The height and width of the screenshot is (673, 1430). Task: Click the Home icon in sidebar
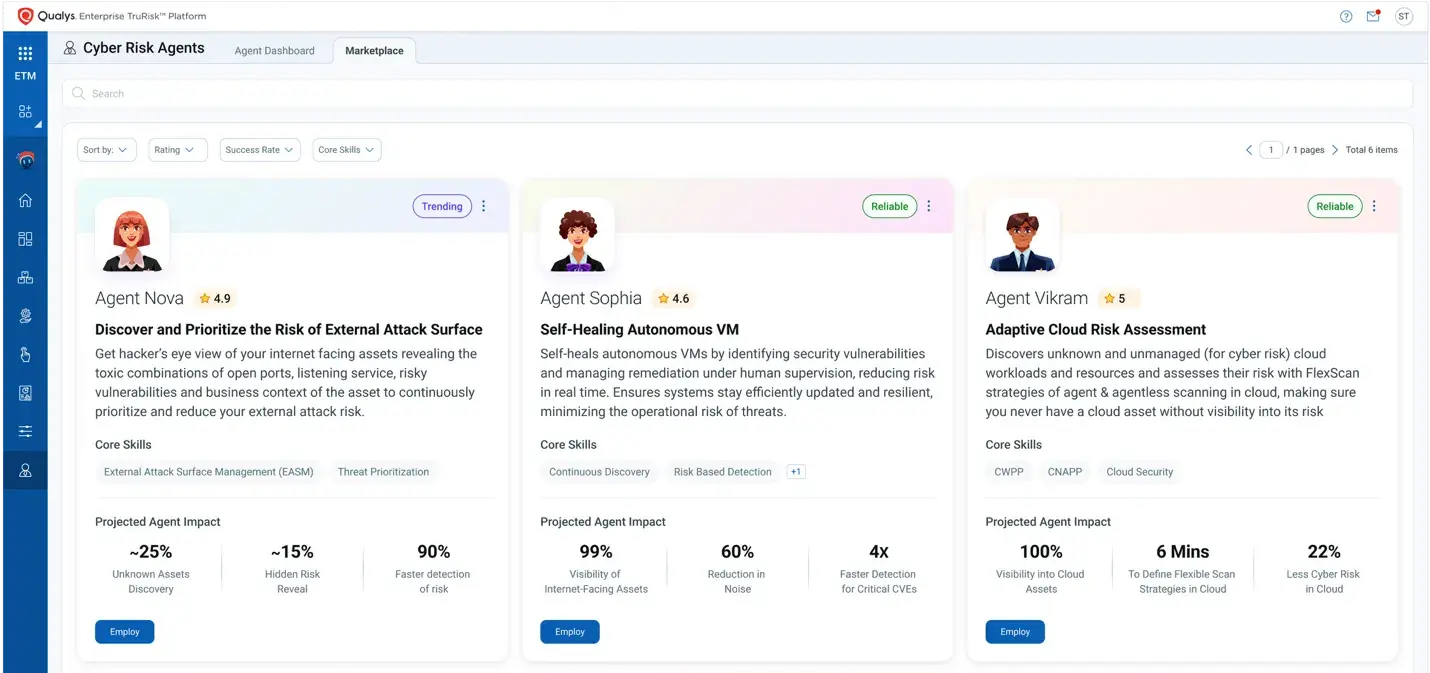[25, 200]
